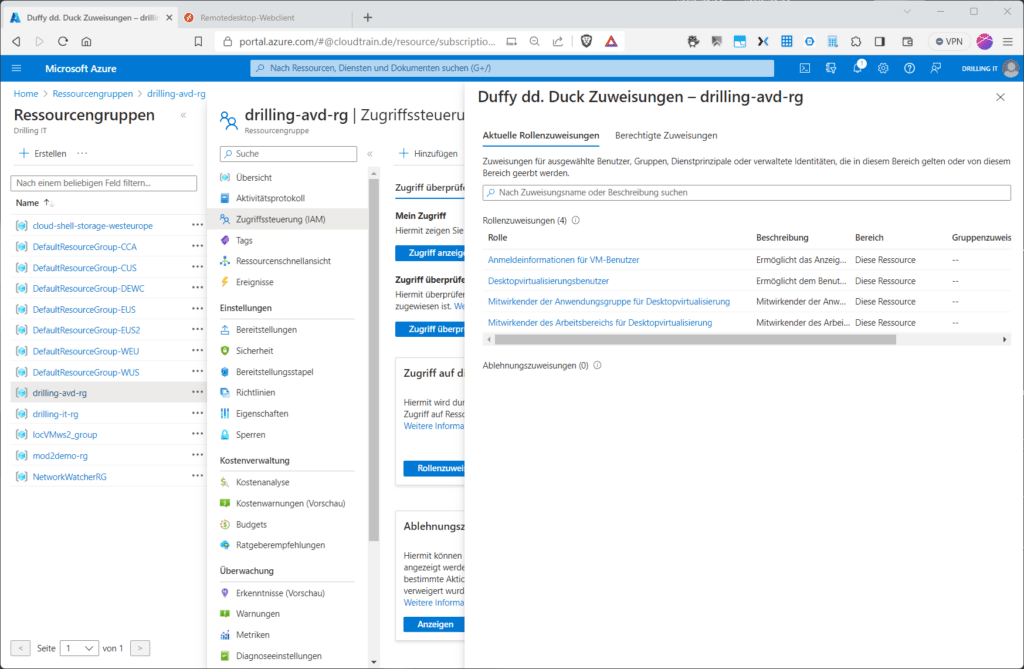This screenshot has height=669, width=1024.
Task: Open Bereitstellungen under Einstellungen
Action: [x=266, y=329]
